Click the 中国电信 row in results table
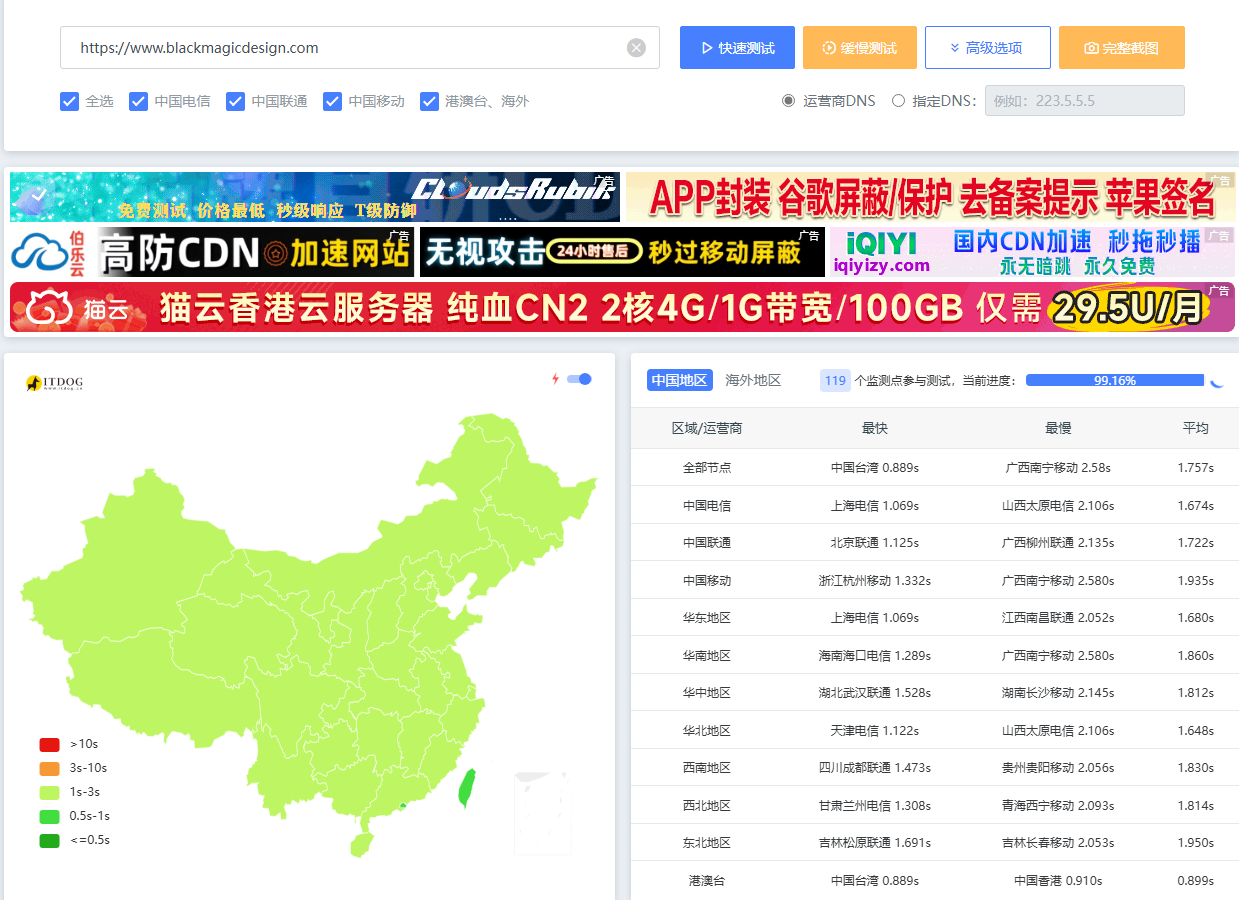 (x=935, y=505)
